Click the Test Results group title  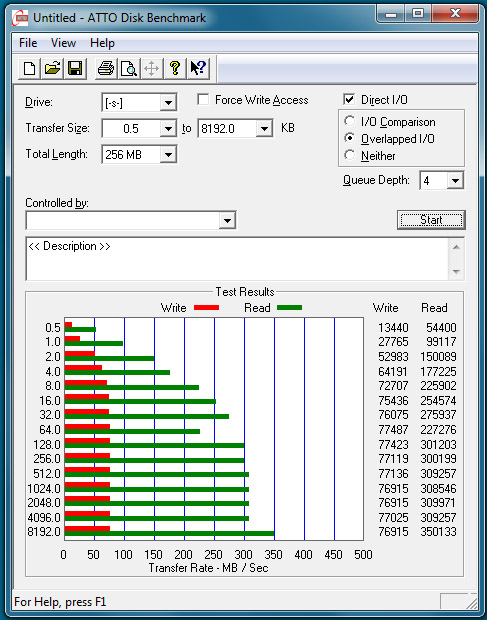pos(245,292)
